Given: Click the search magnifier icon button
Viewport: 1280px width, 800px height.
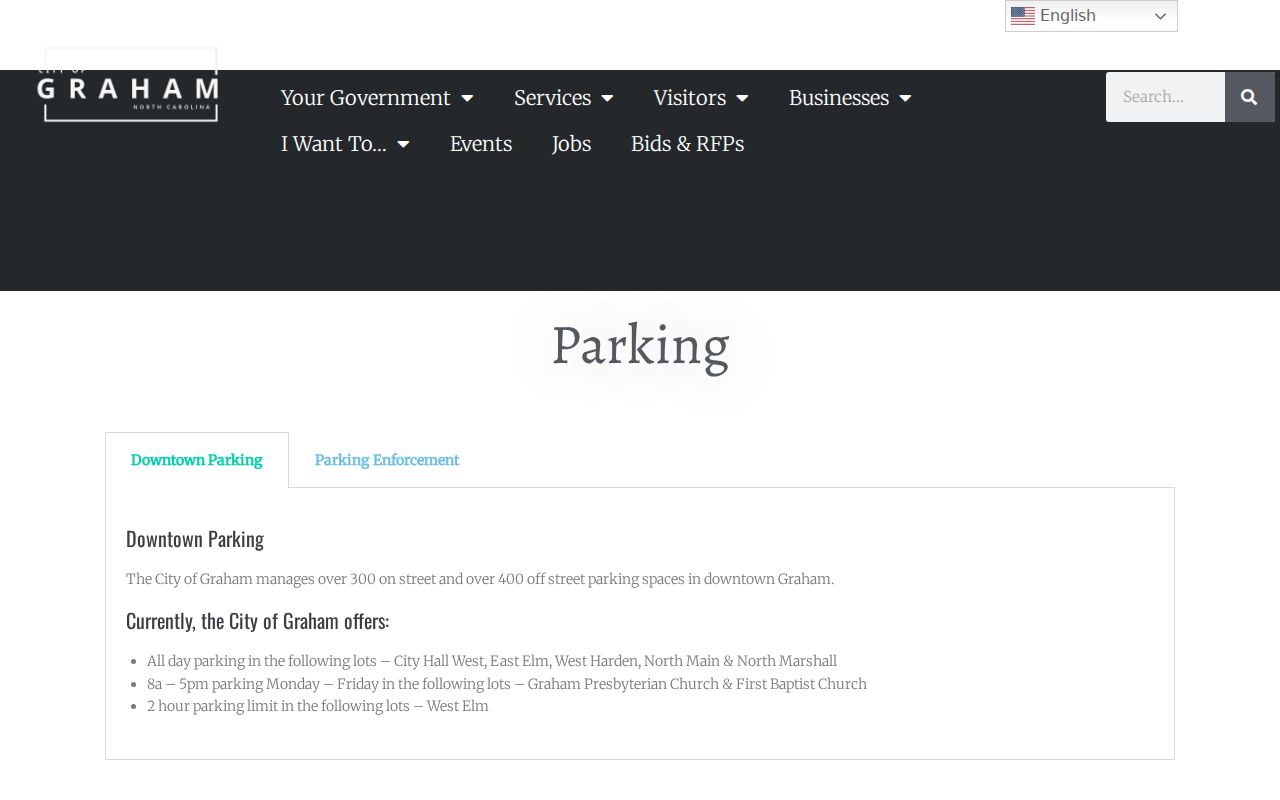Looking at the screenshot, I should coord(1249,97).
